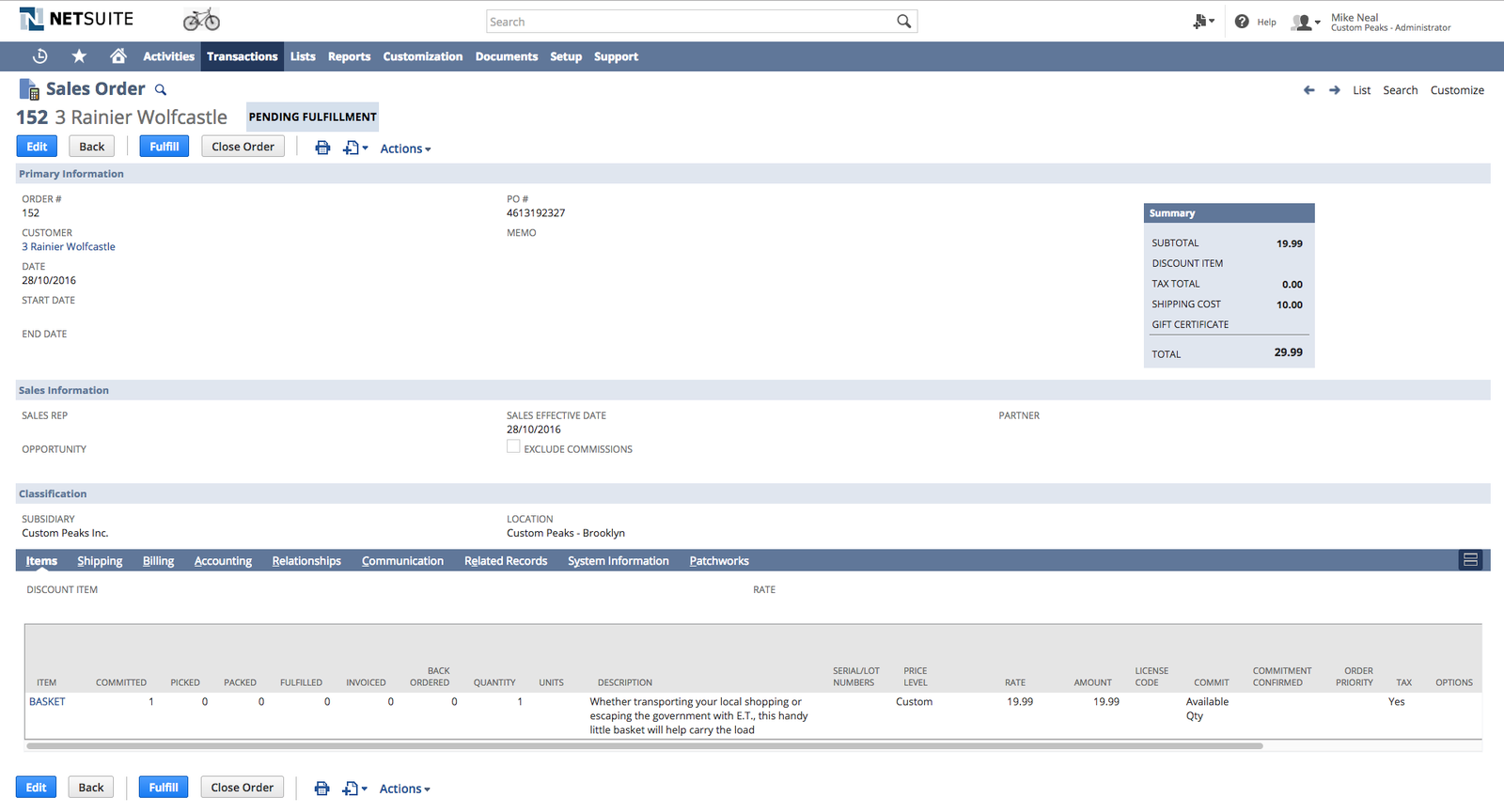Click the bottom New document icon

[350, 789]
